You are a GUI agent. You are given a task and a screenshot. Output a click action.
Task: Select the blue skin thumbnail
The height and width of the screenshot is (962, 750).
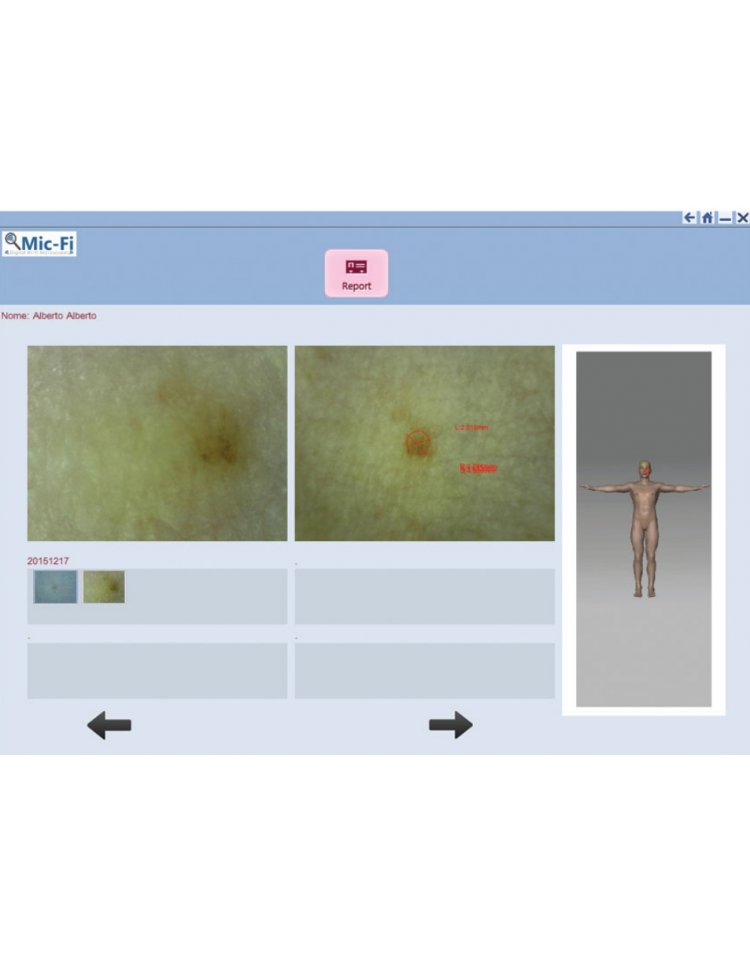coord(55,587)
